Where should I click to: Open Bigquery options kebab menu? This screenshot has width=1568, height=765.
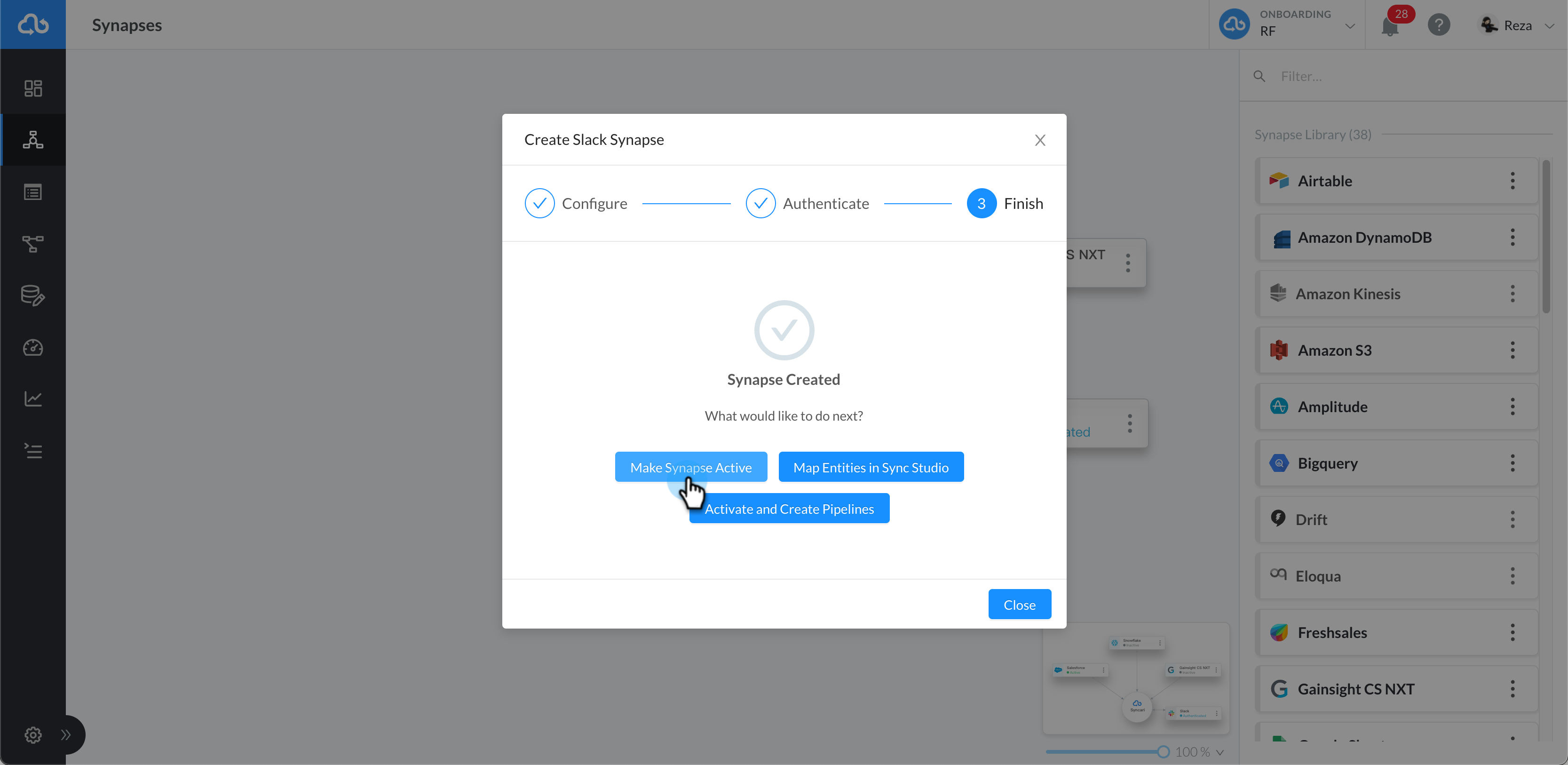[x=1513, y=463]
